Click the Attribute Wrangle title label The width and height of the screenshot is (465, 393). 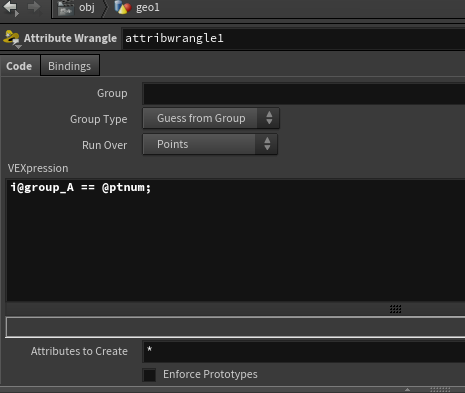(70, 38)
